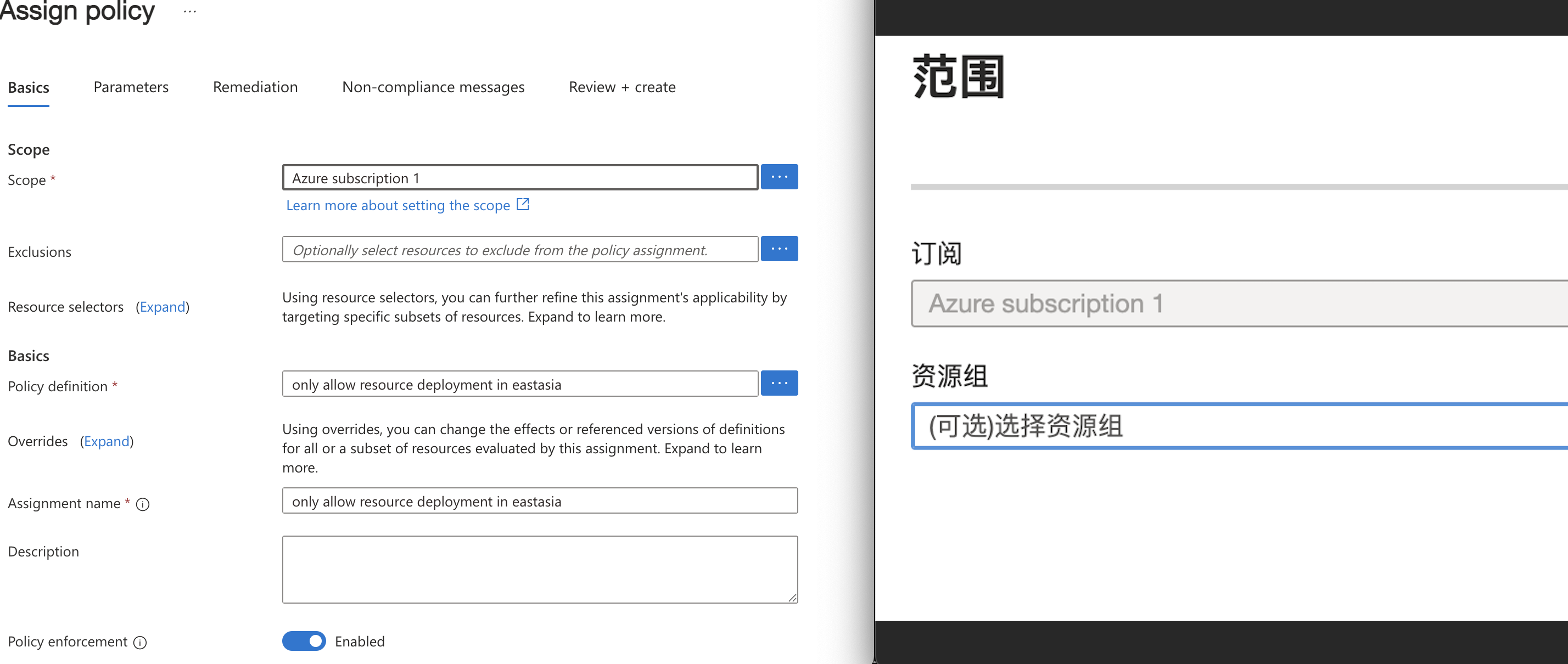The width and height of the screenshot is (1568, 664).
Task: Open the Policy definition picker ellipsis button
Action: pyautogui.click(x=779, y=384)
